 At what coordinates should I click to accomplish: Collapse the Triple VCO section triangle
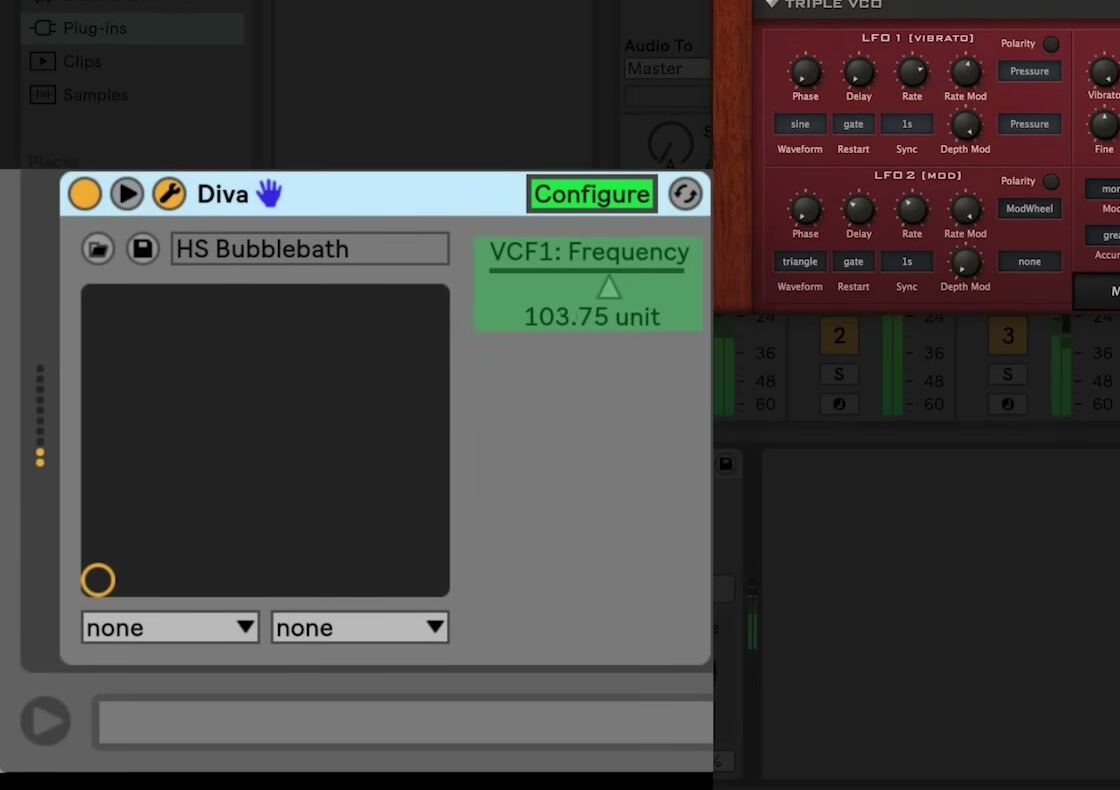pos(772,4)
